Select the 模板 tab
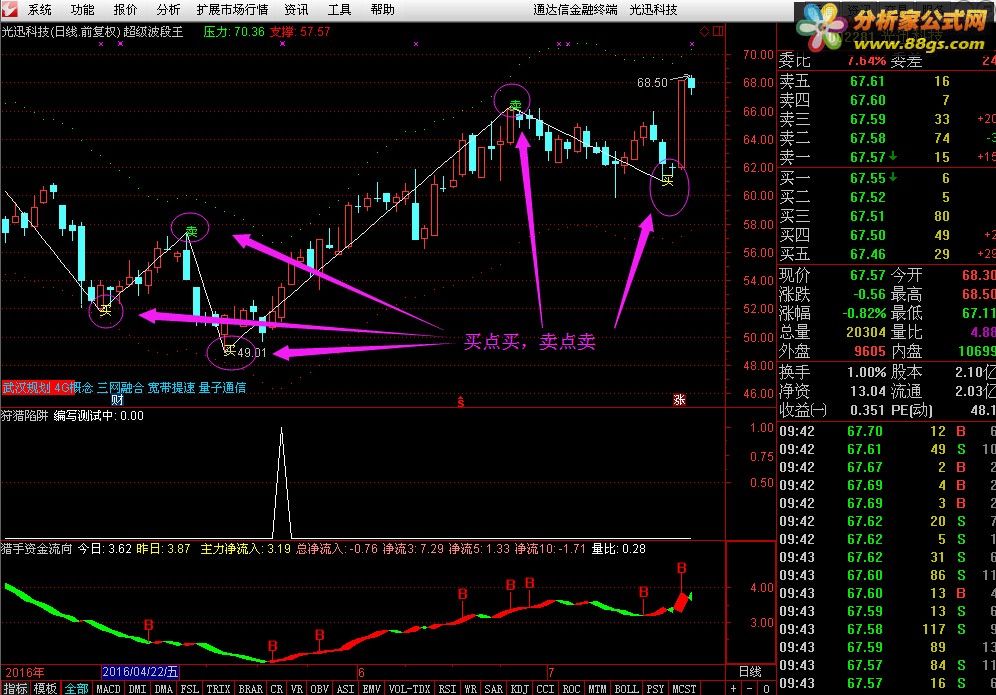Image resolution: width=996 pixels, height=695 pixels. (x=44, y=689)
